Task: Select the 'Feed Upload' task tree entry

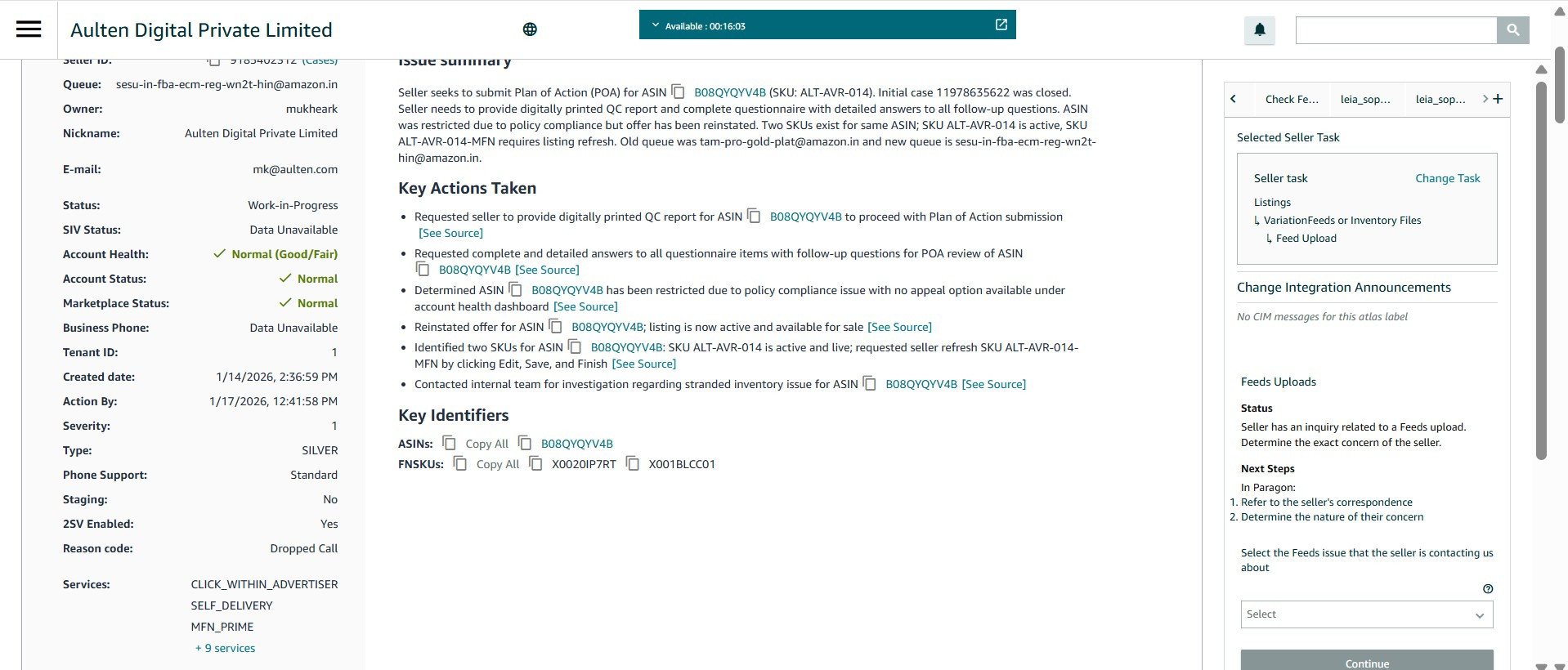Action: pos(1306,239)
